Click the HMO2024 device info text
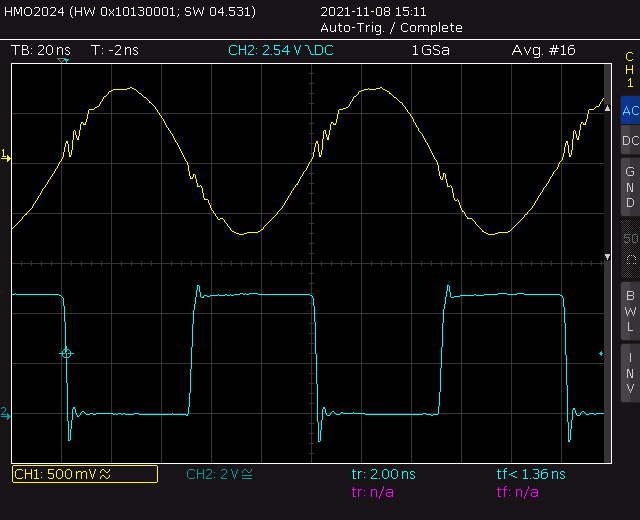Image resolution: width=640 pixels, height=520 pixels. (130, 11)
